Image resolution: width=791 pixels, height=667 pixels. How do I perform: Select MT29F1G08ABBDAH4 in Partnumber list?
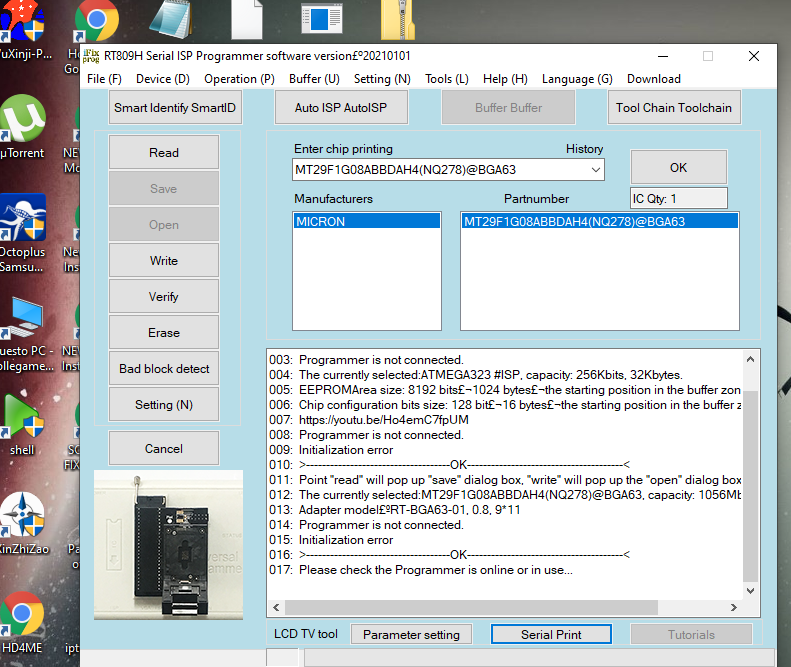click(599, 221)
